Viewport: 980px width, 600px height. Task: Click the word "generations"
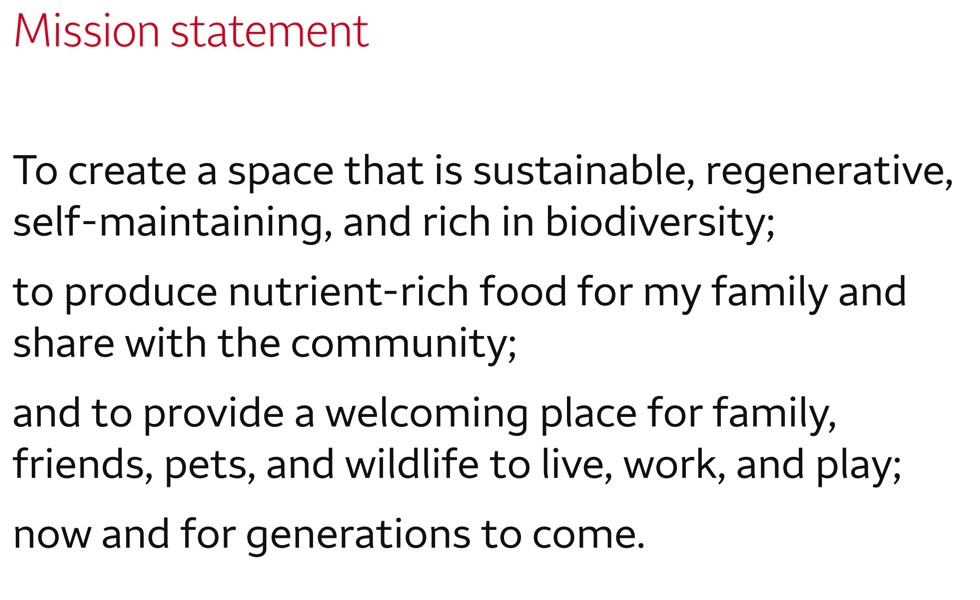358,537
